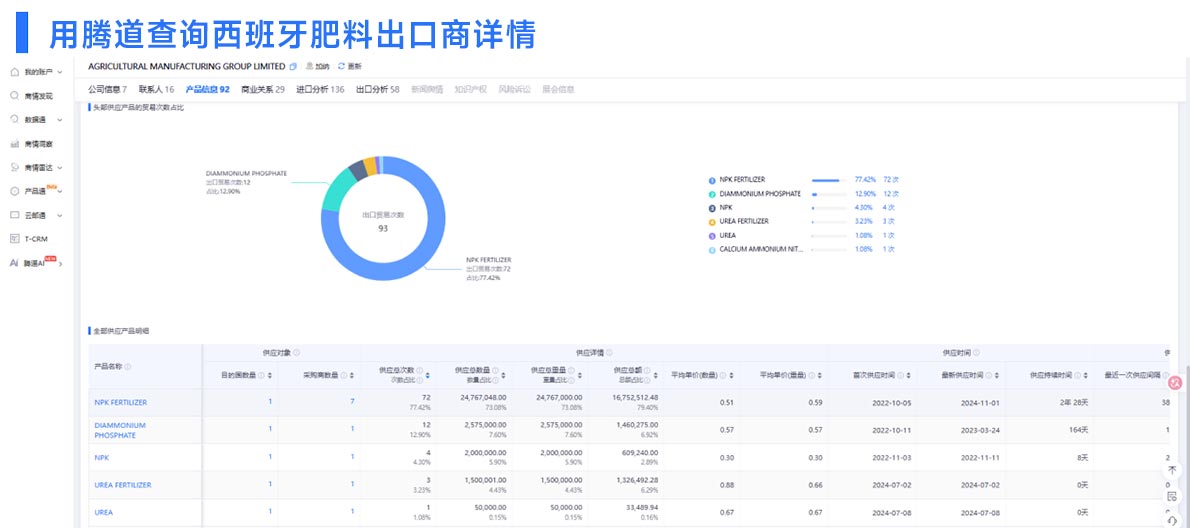Click the T-CRM icon in sidebar
This screenshot has width=1190, height=528.
pyautogui.click(x=14, y=238)
